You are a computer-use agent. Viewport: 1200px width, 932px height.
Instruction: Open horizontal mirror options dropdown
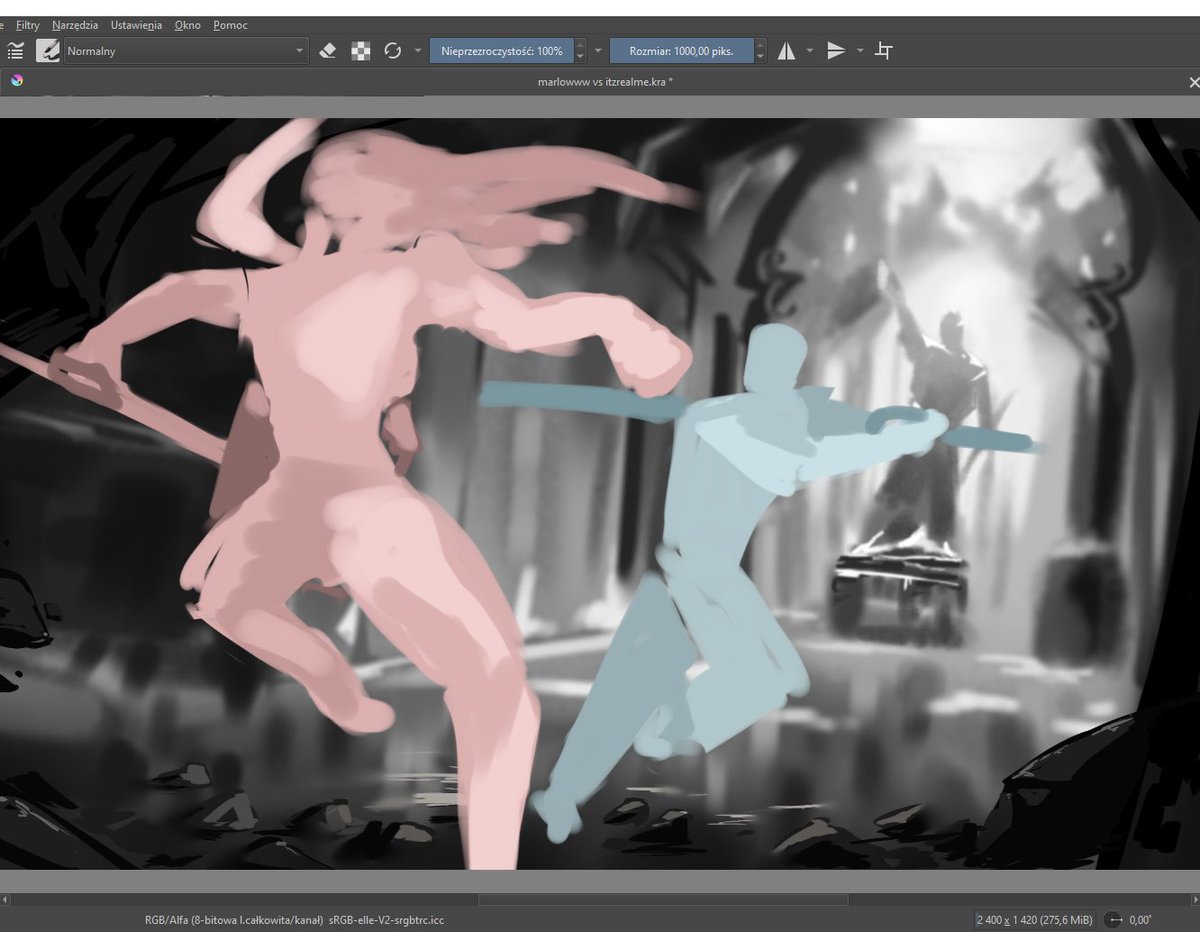pyautogui.click(x=809, y=51)
